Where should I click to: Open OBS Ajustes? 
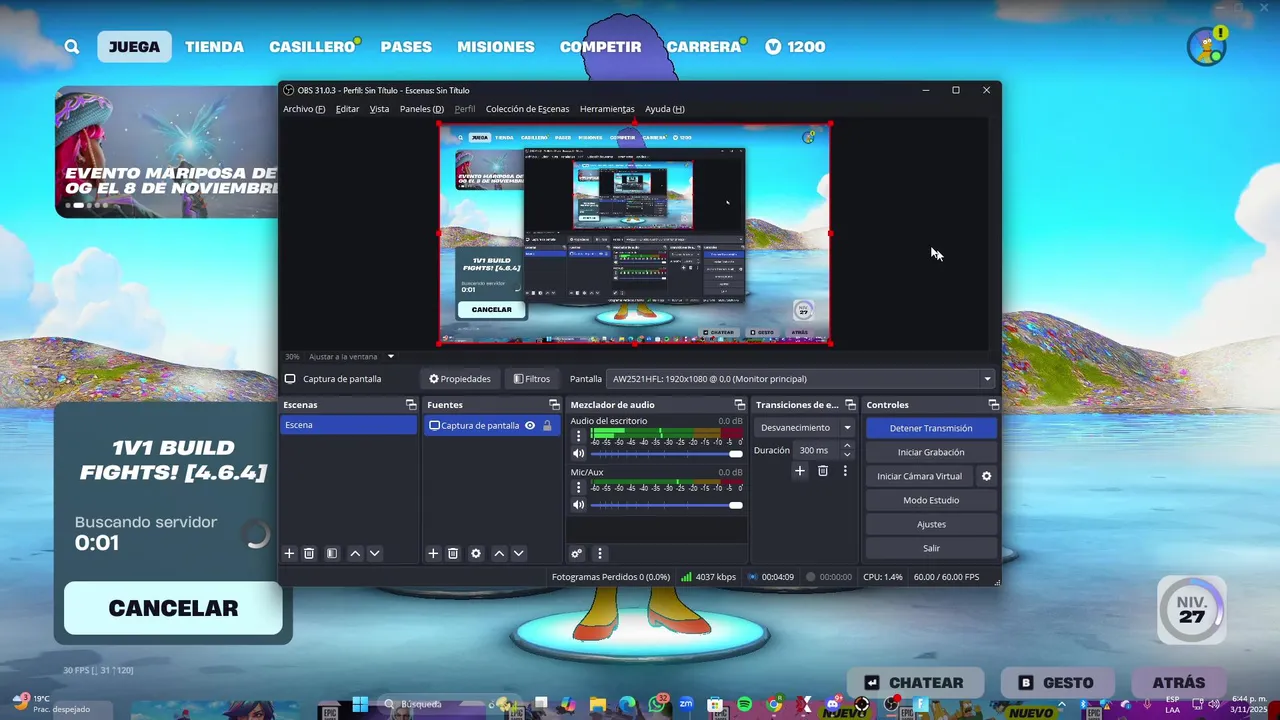click(931, 524)
